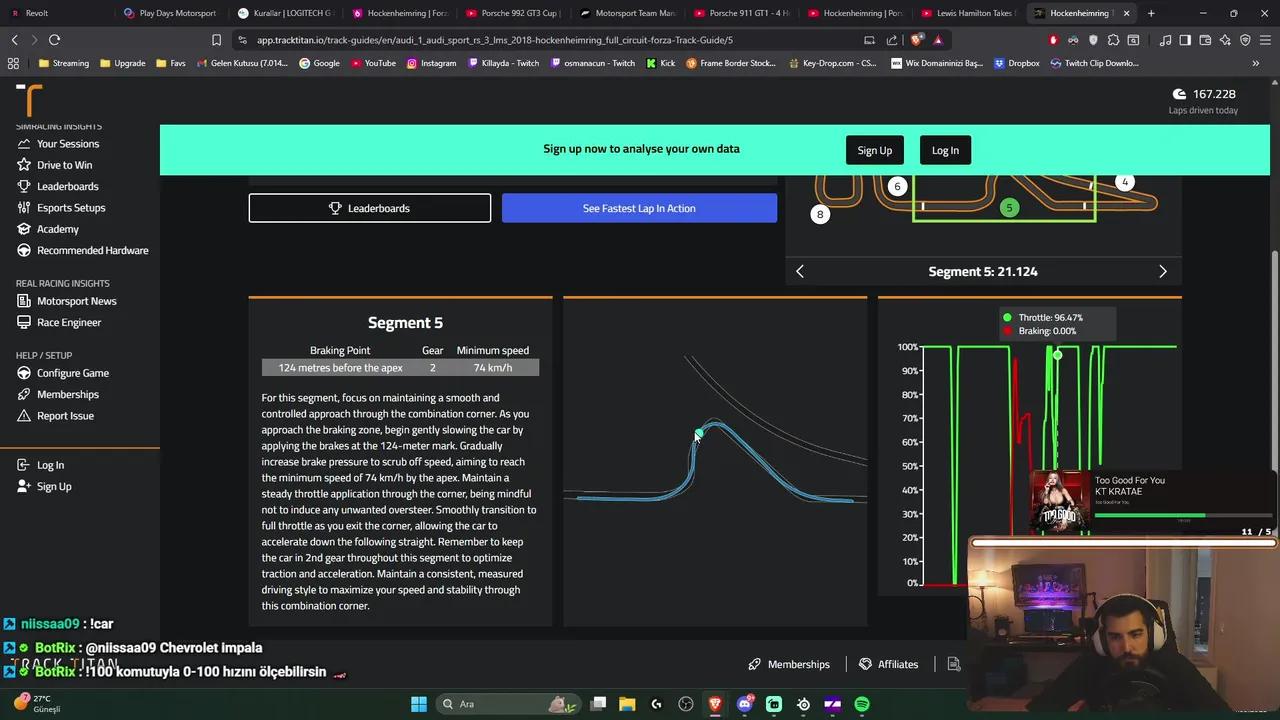Open the Kick bookmark
1280x720 pixels.
pos(660,63)
